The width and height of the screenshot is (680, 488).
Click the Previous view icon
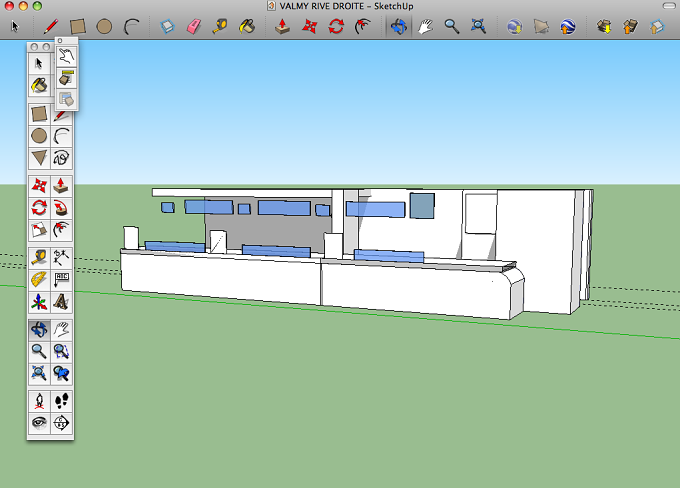[61, 373]
